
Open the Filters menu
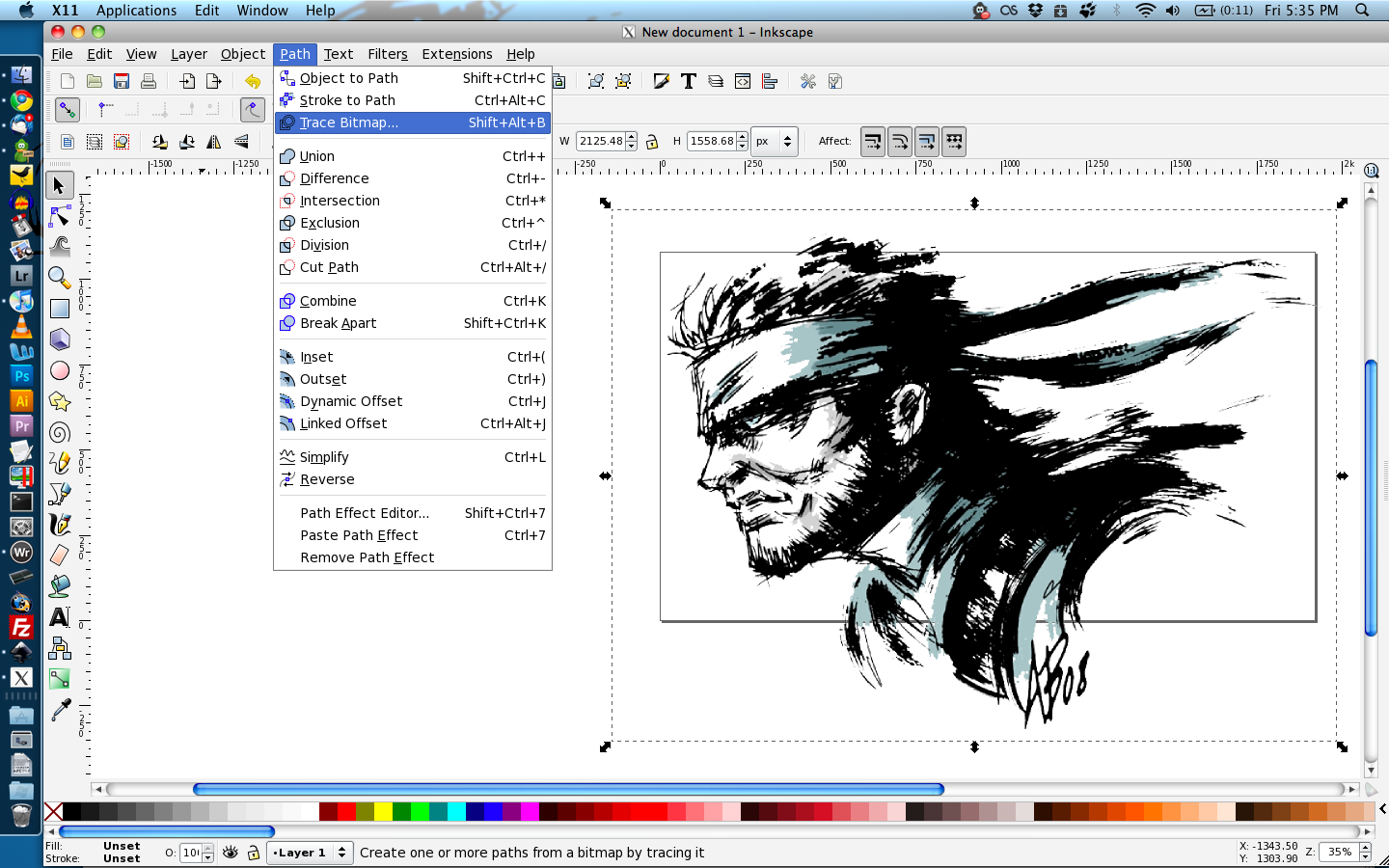click(387, 54)
